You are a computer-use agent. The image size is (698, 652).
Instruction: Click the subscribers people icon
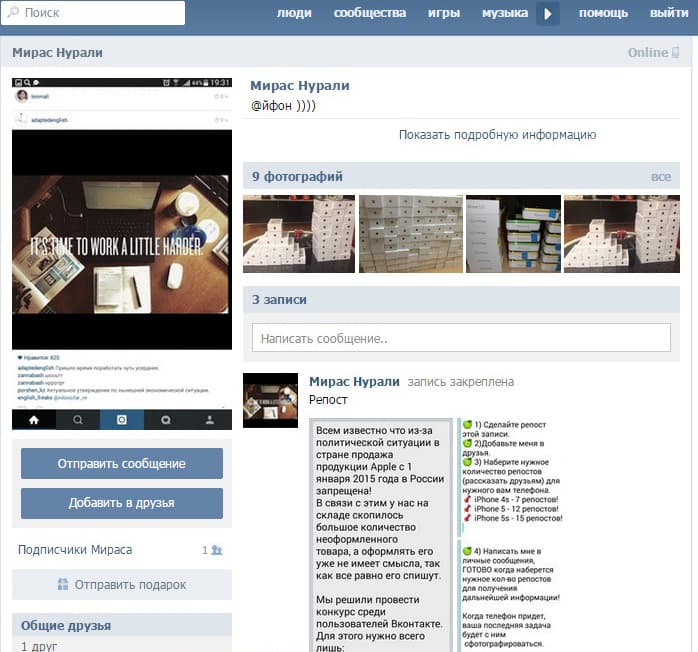[x=217, y=551]
